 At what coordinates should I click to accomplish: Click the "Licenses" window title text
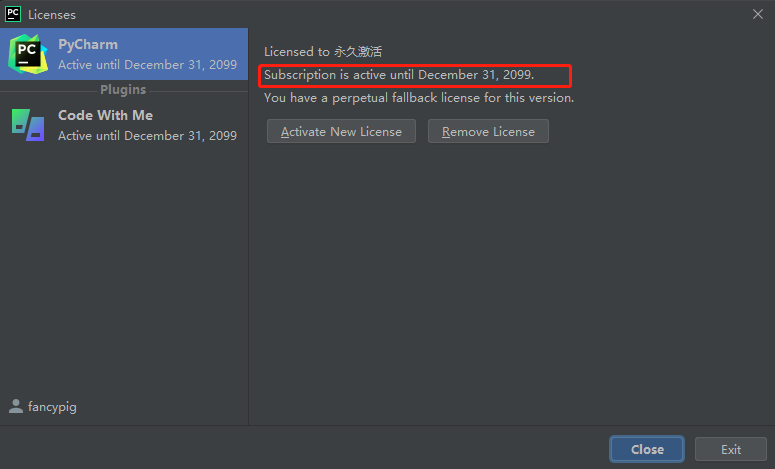click(x=52, y=15)
